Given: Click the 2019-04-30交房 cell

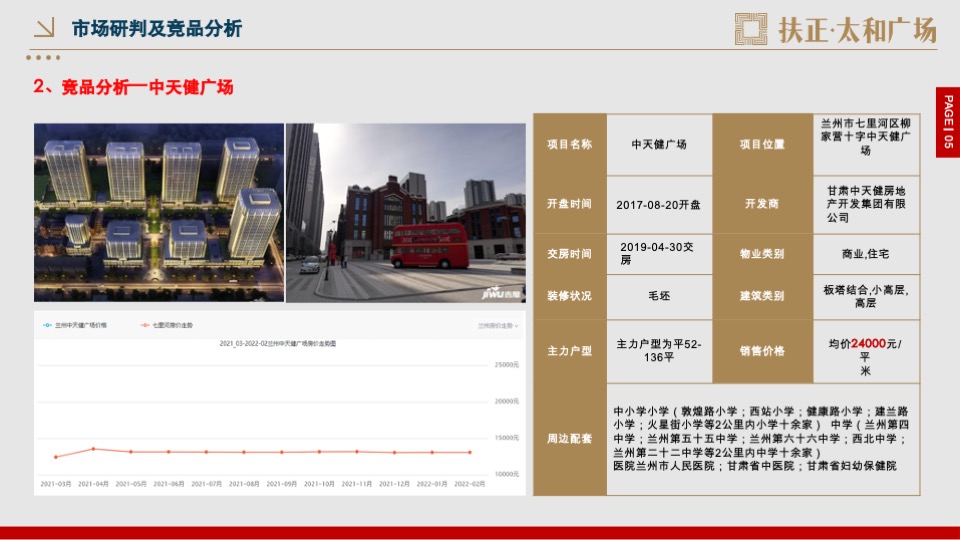Looking at the screenshot, I should click(x=659, y=253).
